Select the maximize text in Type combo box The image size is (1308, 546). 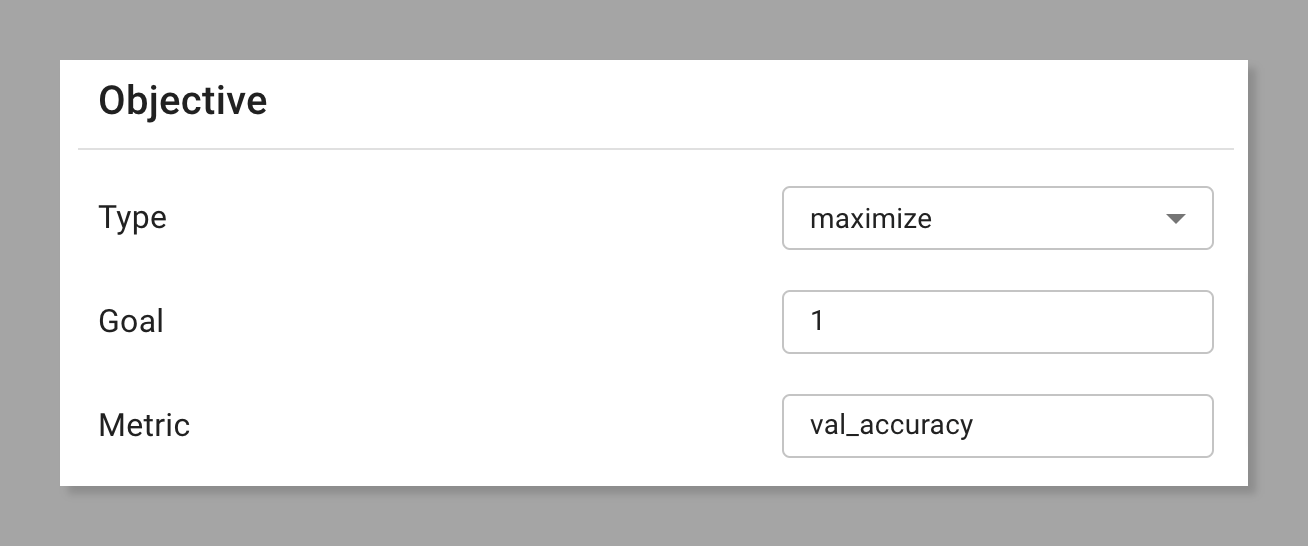tap(870, 218)
